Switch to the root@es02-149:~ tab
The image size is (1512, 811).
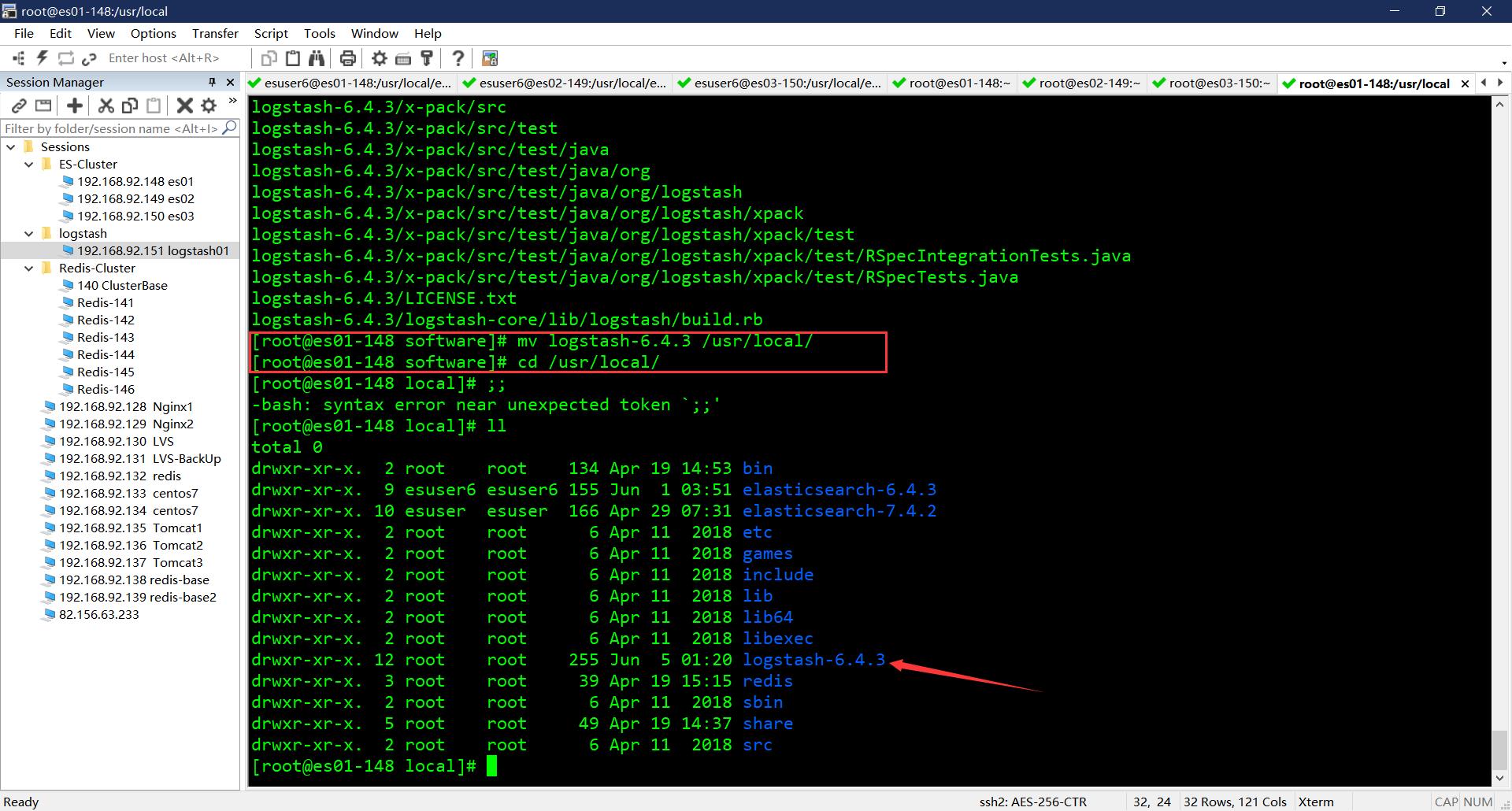tap(1081, 83)
